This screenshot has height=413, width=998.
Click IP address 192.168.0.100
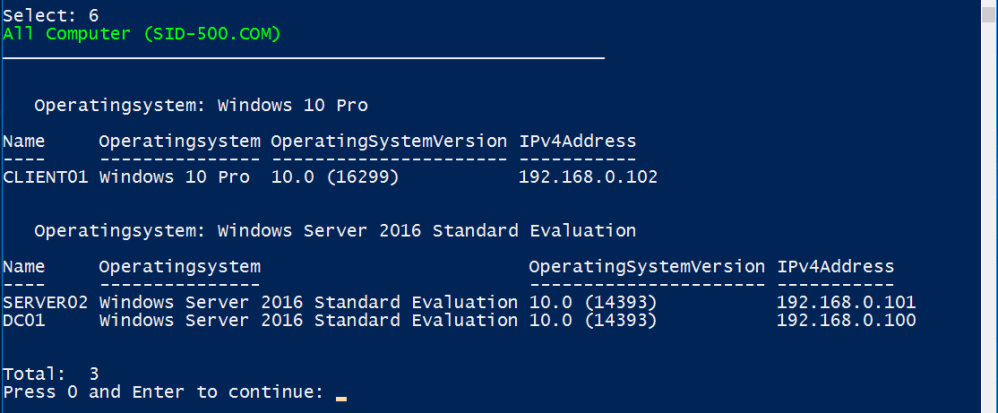(x=846, y=320)
